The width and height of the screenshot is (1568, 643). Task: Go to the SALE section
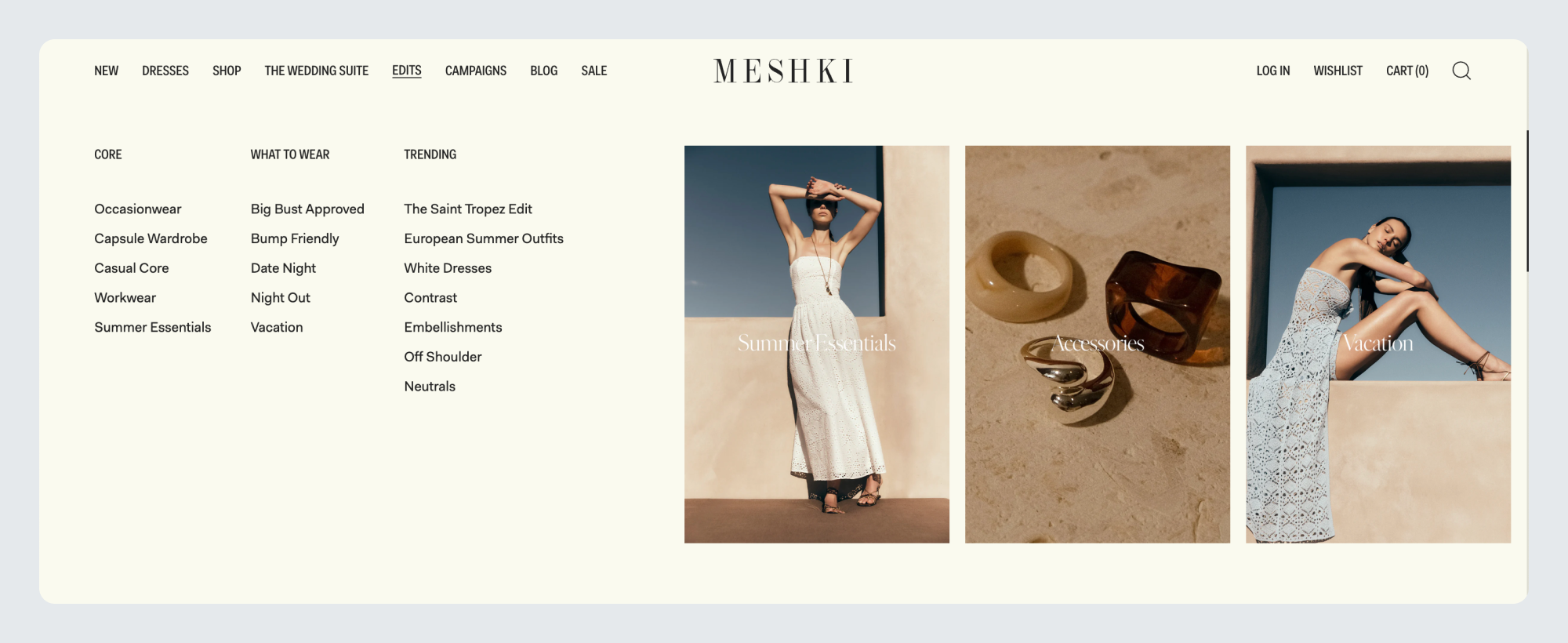(594, 71)
